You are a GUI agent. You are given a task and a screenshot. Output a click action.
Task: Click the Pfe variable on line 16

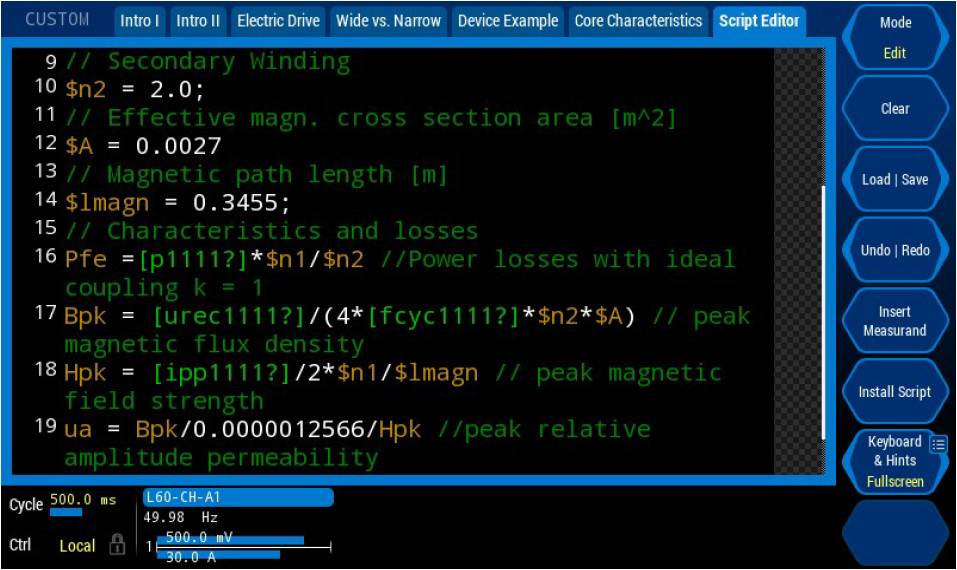tap(85, 260)
